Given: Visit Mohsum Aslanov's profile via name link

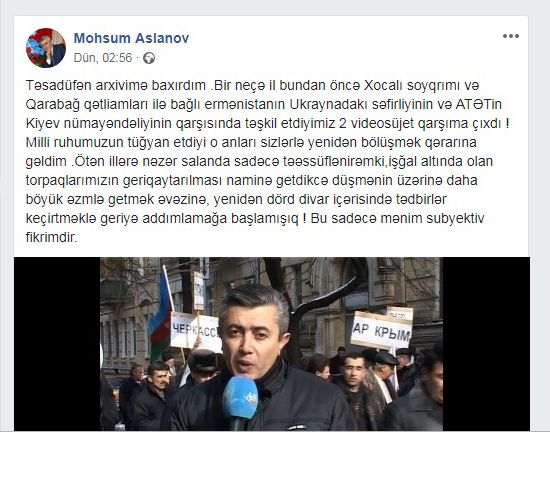Looking at the screenshot, I should point(131,38).
